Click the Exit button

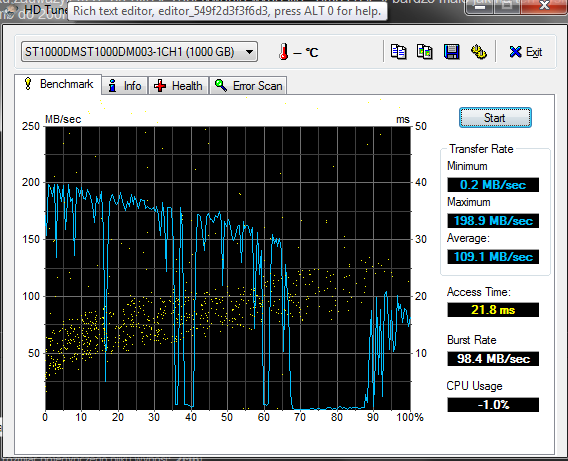526,52
